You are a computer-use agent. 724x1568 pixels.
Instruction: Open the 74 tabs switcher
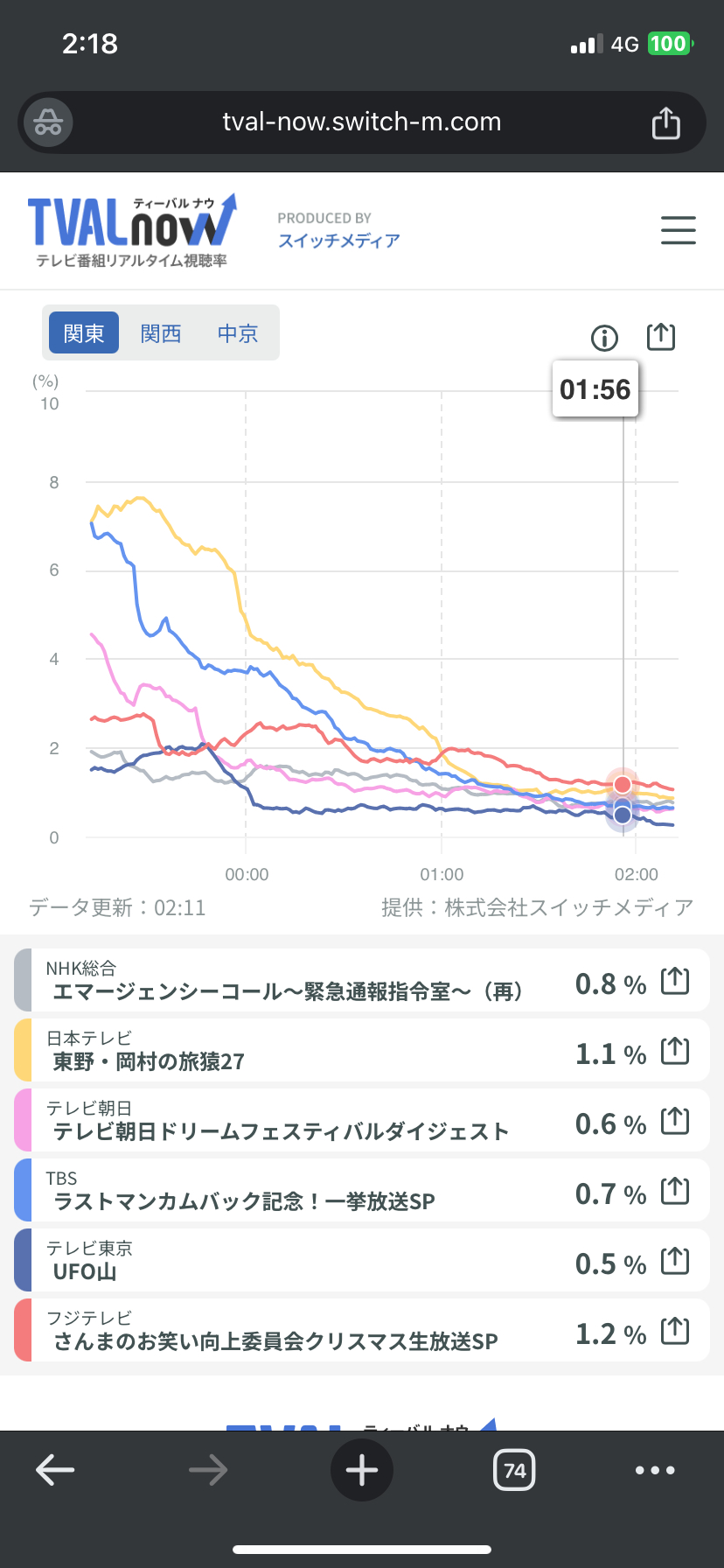click(514, 1470)
